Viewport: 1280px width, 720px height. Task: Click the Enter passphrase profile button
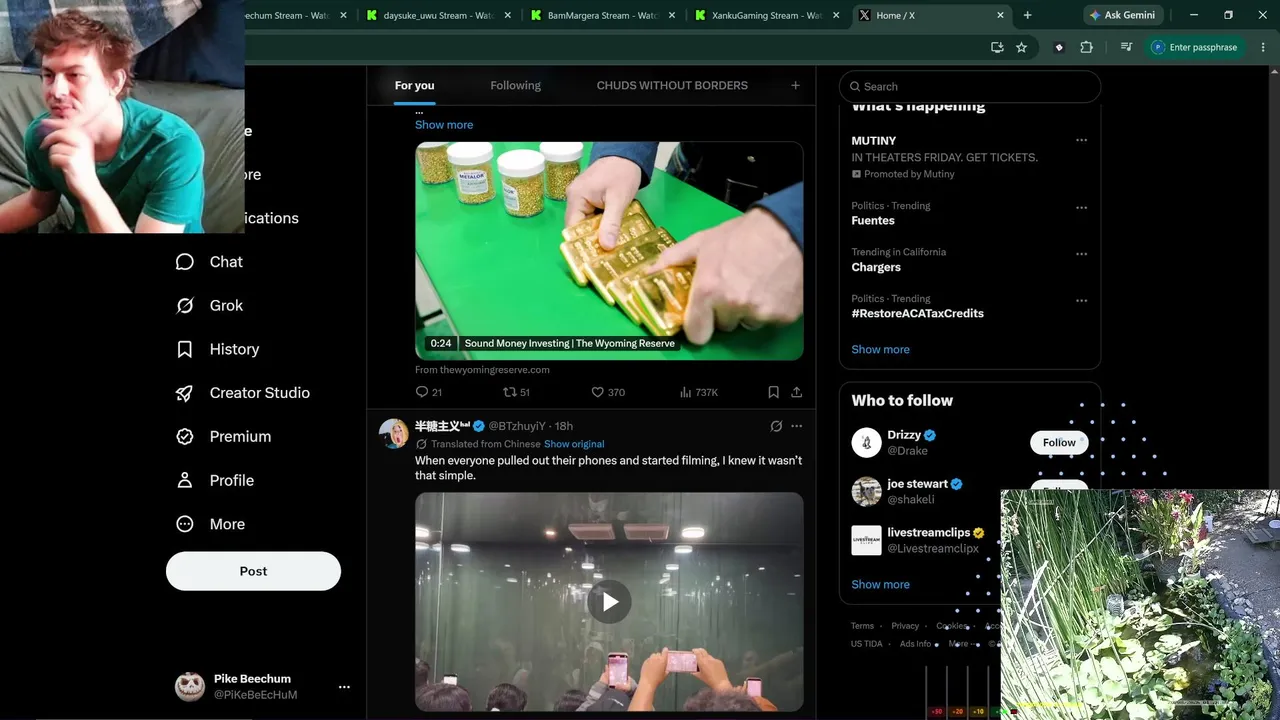coord(1194,47)
